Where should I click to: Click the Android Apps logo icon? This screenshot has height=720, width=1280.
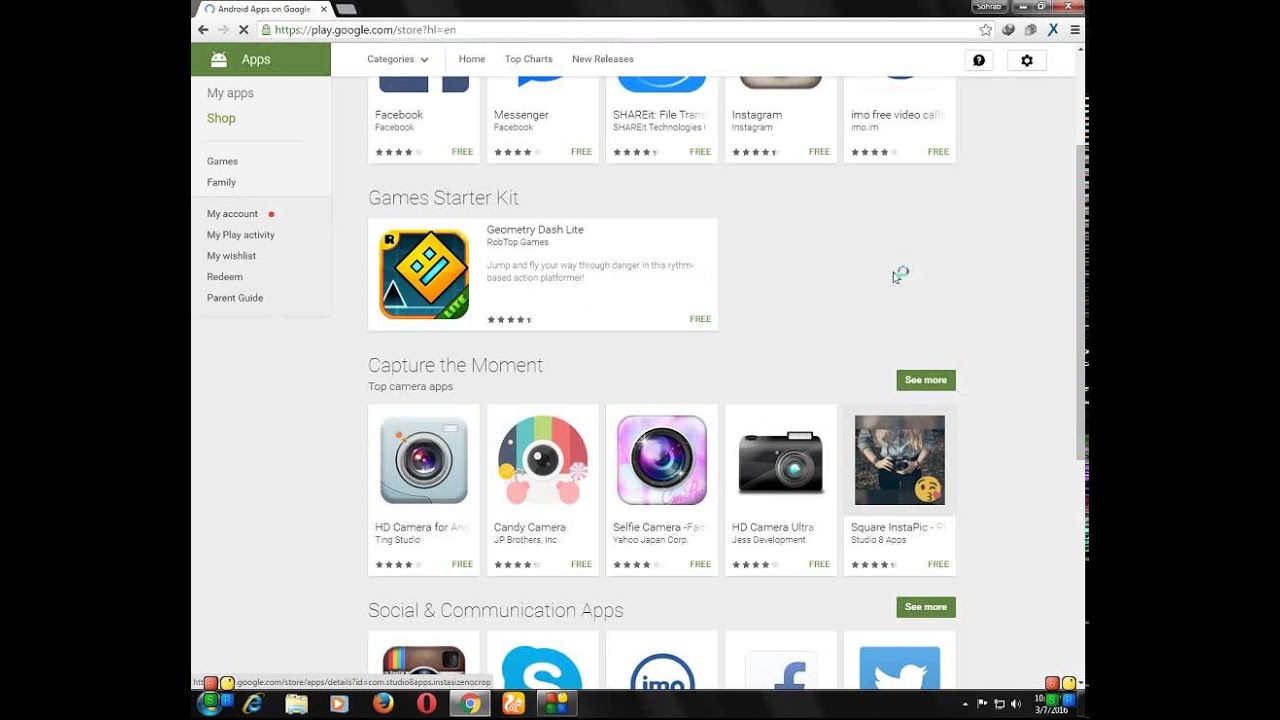219,59
